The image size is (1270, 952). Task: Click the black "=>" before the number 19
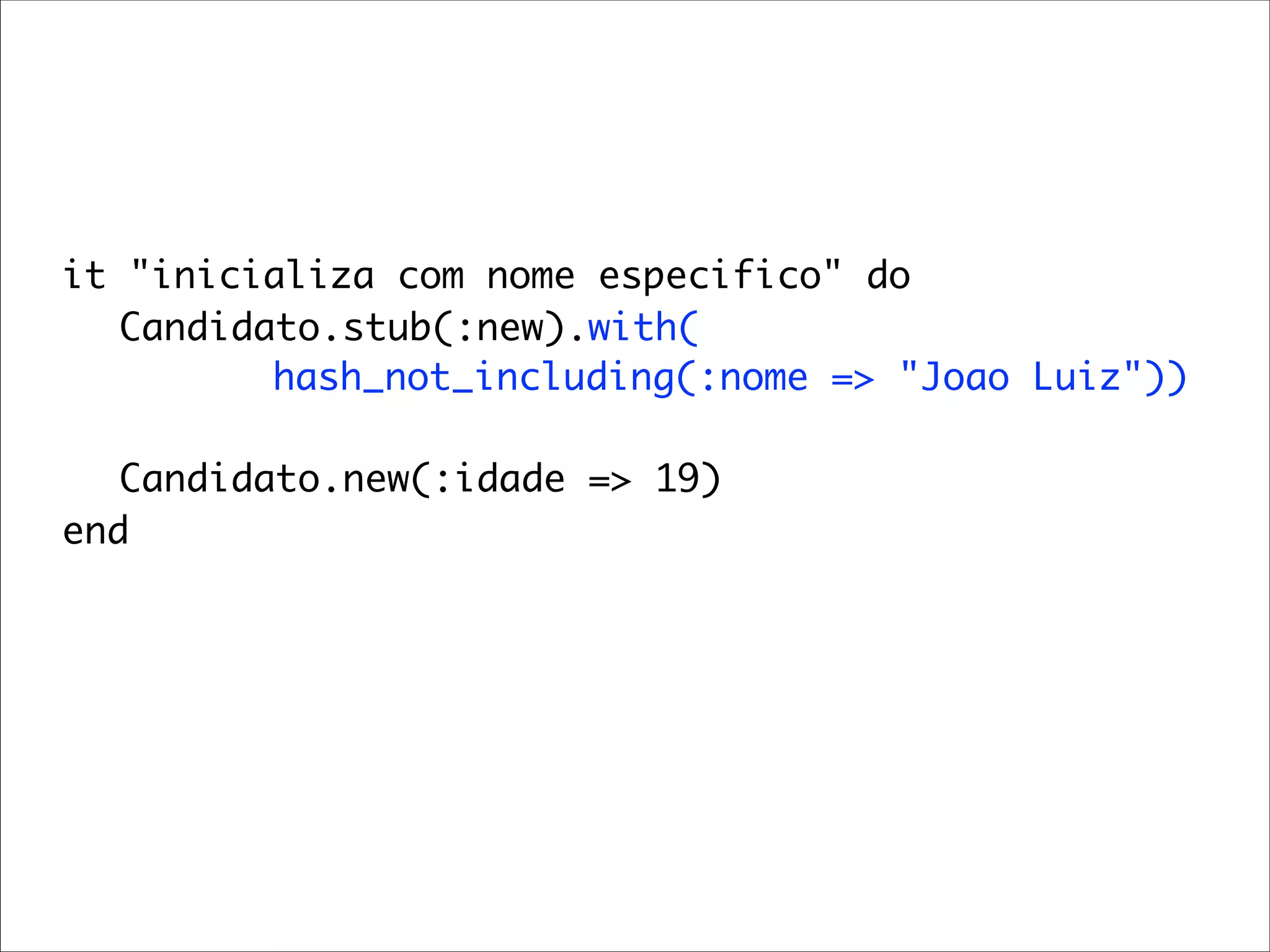610,479
